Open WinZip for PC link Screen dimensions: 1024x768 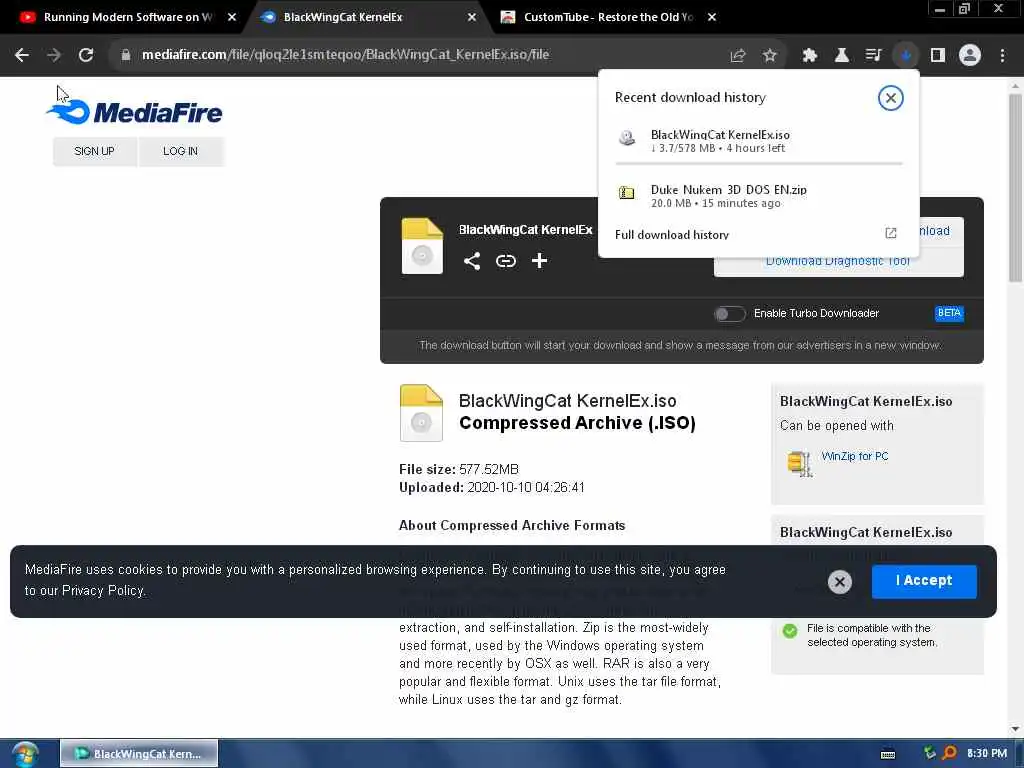(x=855, y=456)
